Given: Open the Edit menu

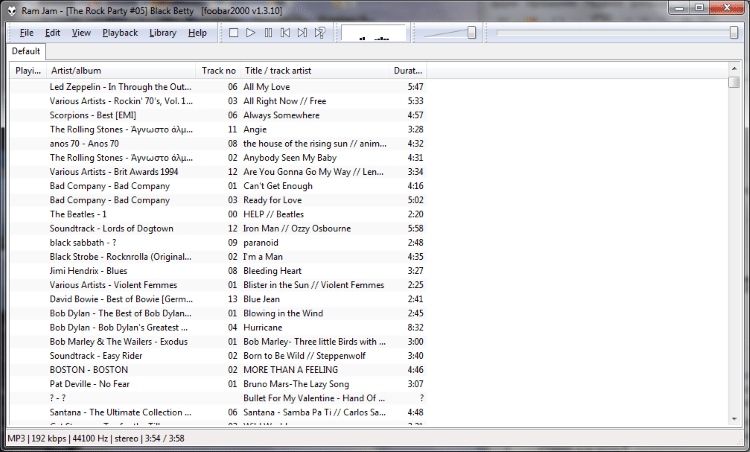Looking at the screenshot, I should (53, 33).
